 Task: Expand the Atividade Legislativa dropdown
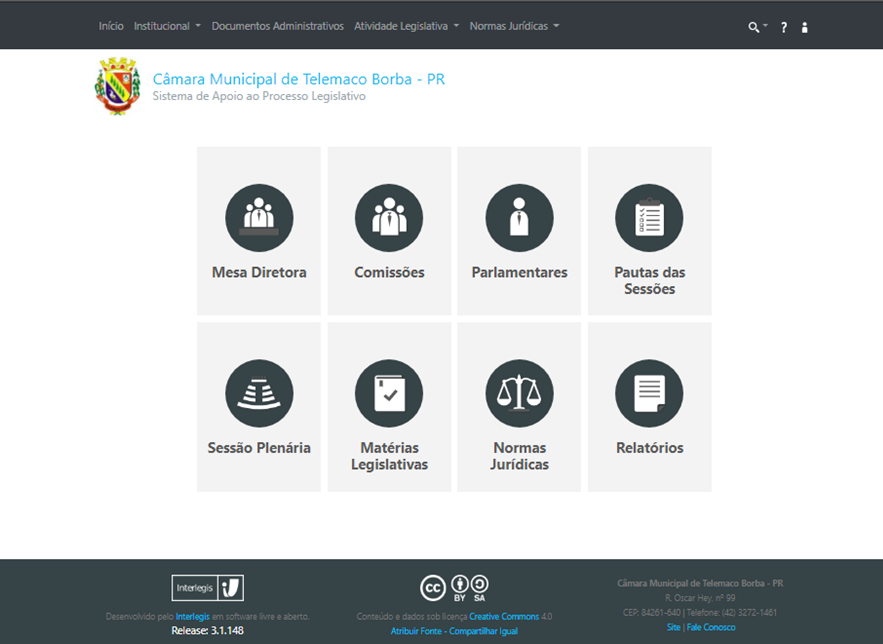(x=406, y=26)
